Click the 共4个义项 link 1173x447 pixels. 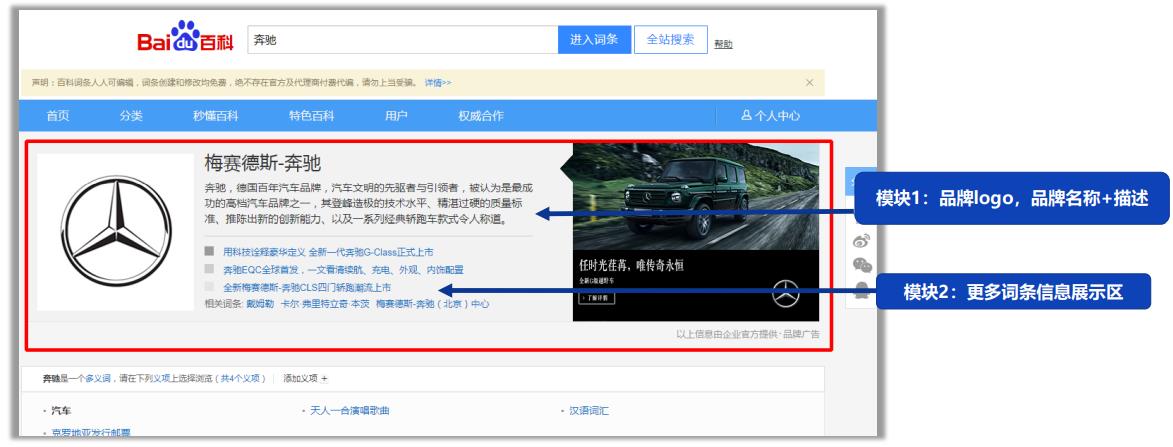(x=240, y=379)
